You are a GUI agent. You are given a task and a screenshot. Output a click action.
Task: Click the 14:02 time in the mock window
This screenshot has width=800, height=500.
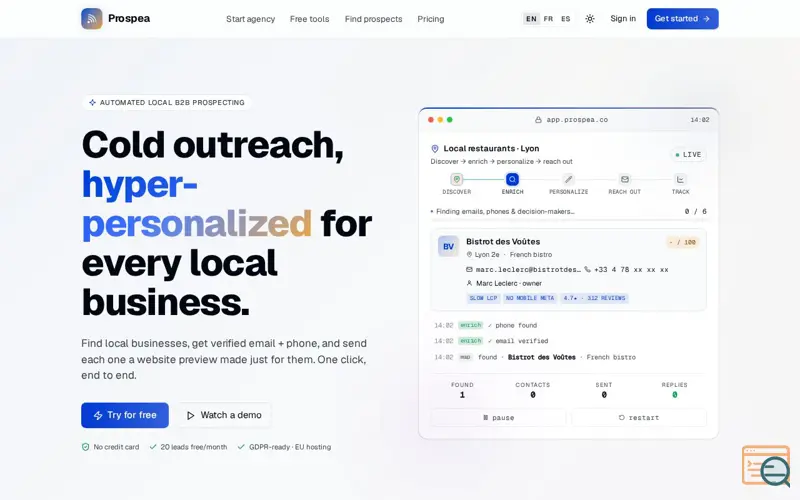point(699,120)
